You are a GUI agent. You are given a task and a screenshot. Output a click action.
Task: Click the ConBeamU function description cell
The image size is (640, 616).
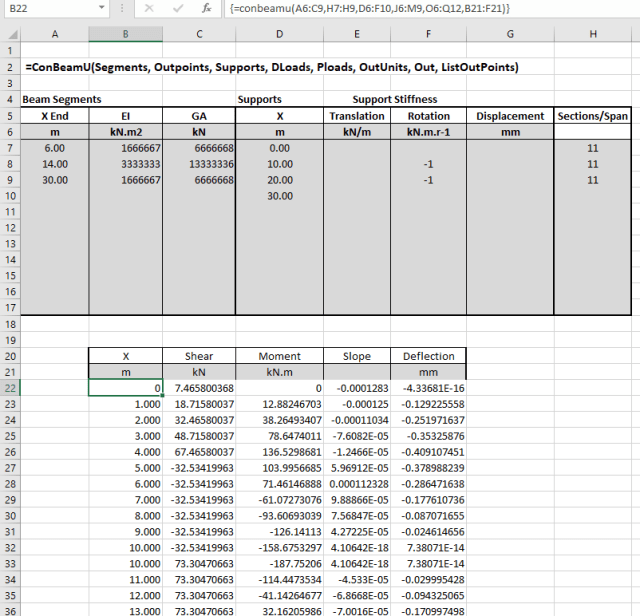pos(270,67)
